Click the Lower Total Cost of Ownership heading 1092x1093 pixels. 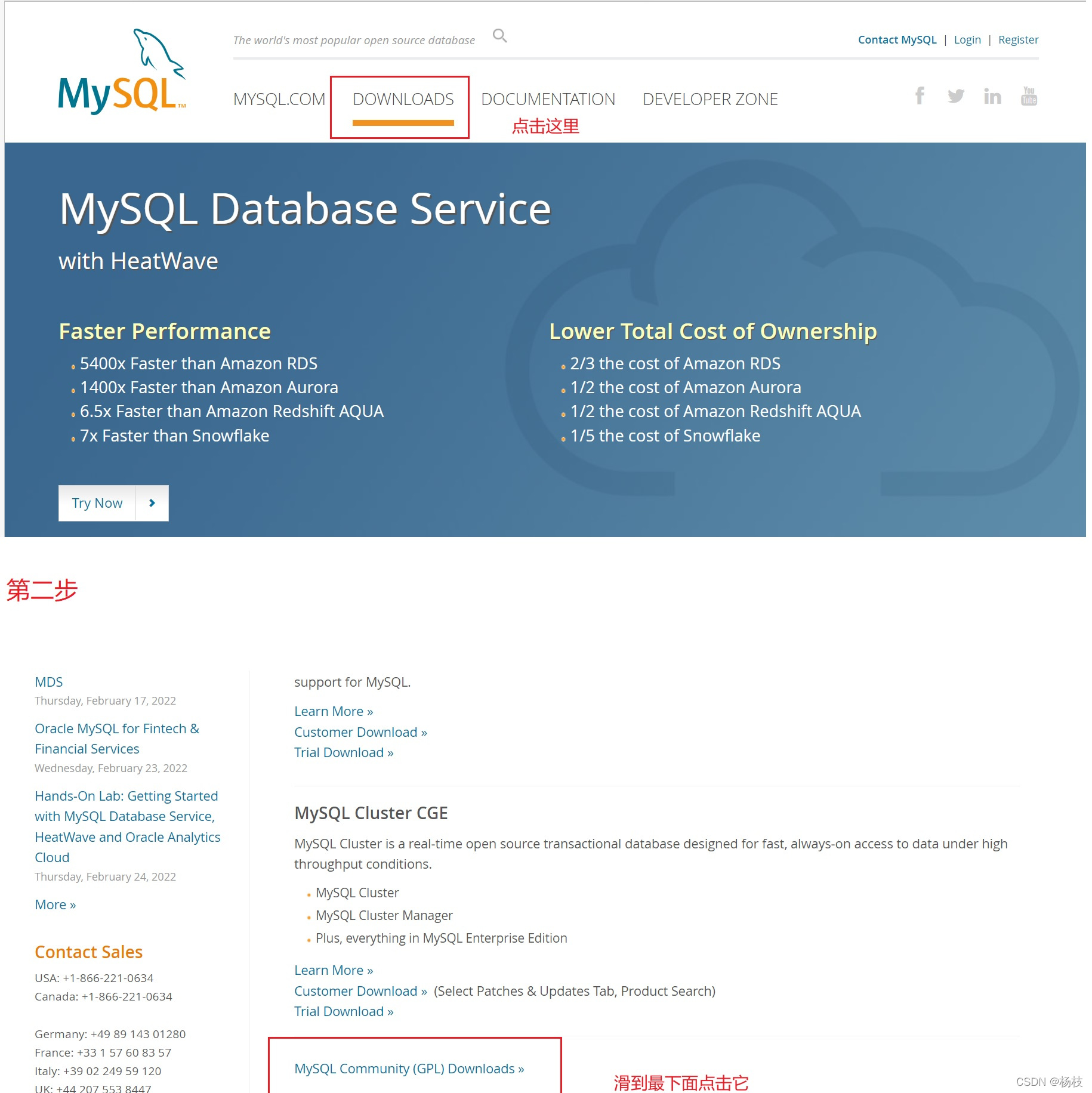713,331
